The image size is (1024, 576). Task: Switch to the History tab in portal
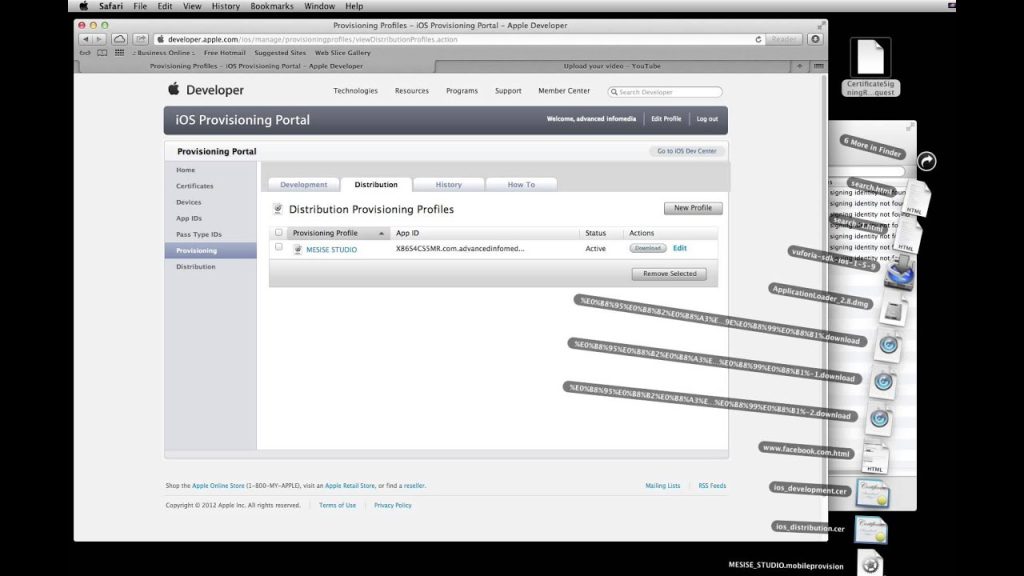pyautogui.click(x=449, y=185)
